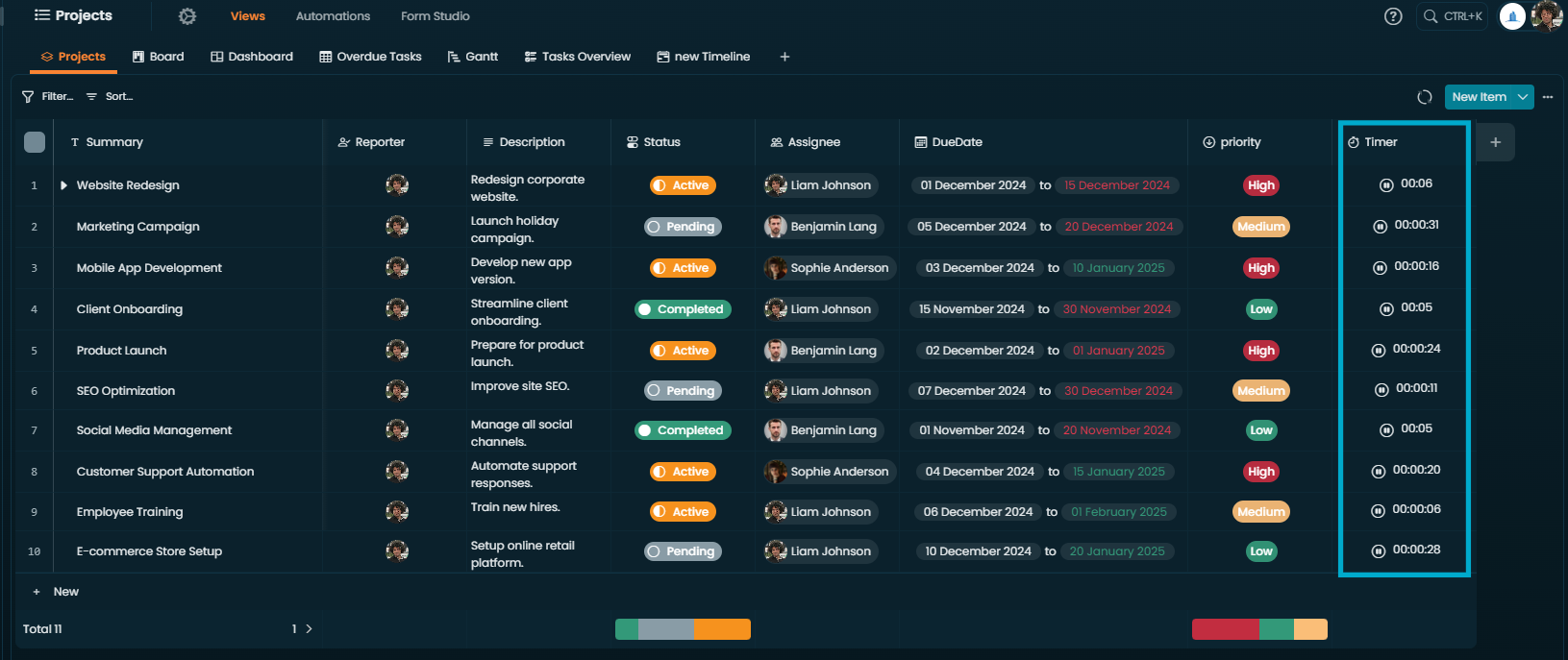Image resolution: width=1568 pixels, height=660 pixels.
Task: Open the help question mark icon
Action: click(1393, 16)
